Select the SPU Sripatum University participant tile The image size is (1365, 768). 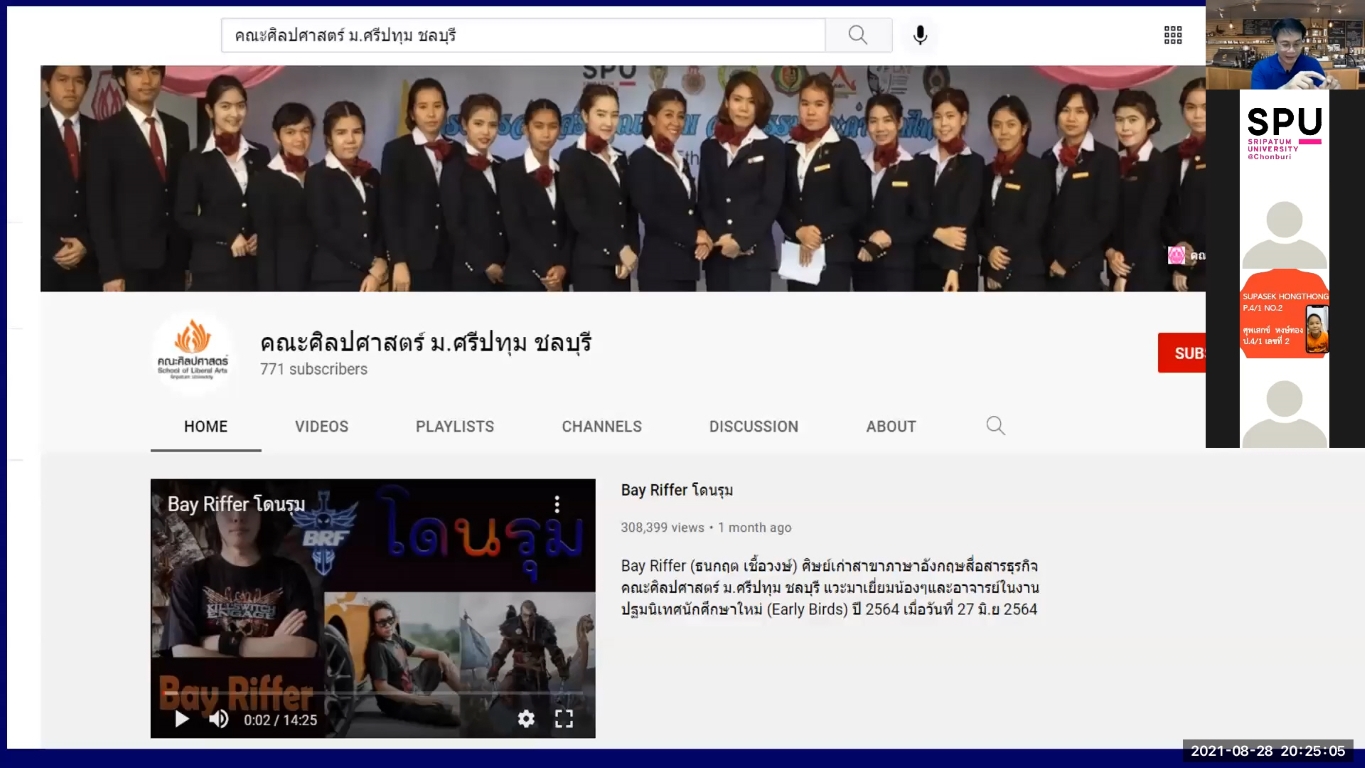pyautogui.click(x=1285, y=134)
